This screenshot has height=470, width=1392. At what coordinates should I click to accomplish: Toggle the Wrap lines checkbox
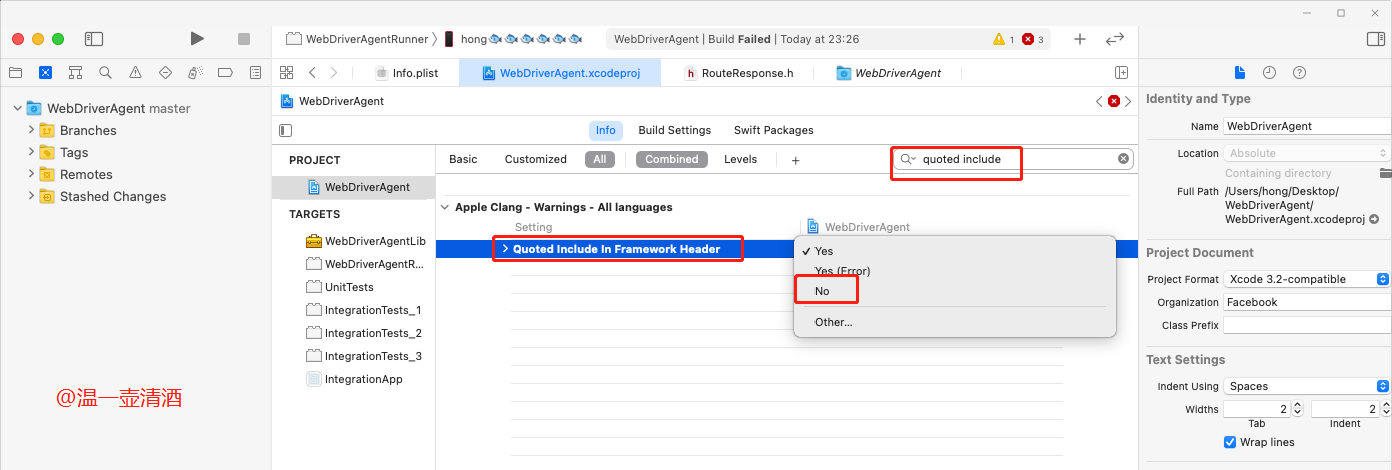click(1230, 442)
